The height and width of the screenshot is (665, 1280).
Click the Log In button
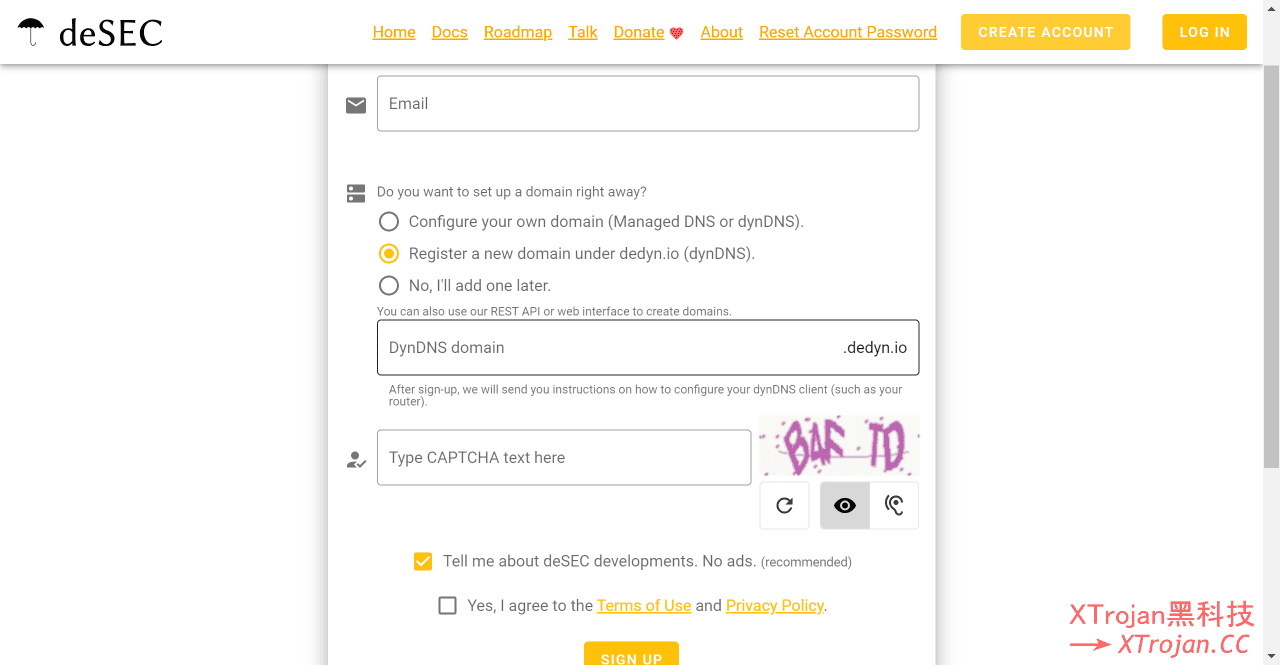[1204, 32]
